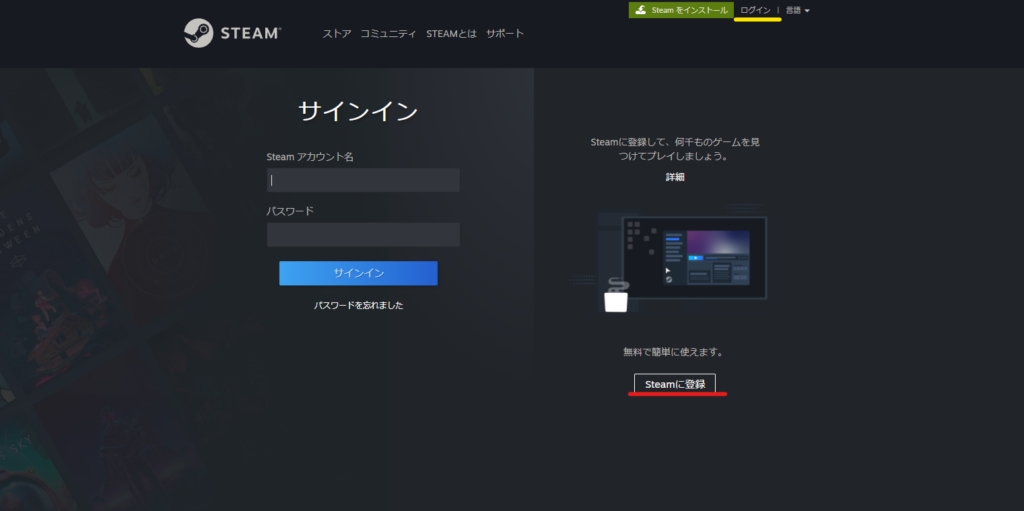Open the ストア menu
Screen dimensions: 1024x511
pyautogui.click(x=336, y=33)
